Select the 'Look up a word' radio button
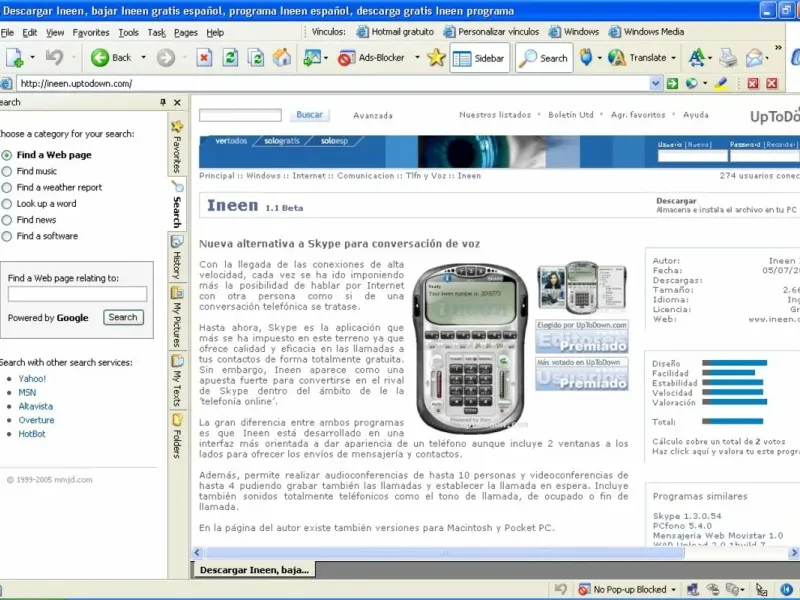 click(x=7, y=204)
